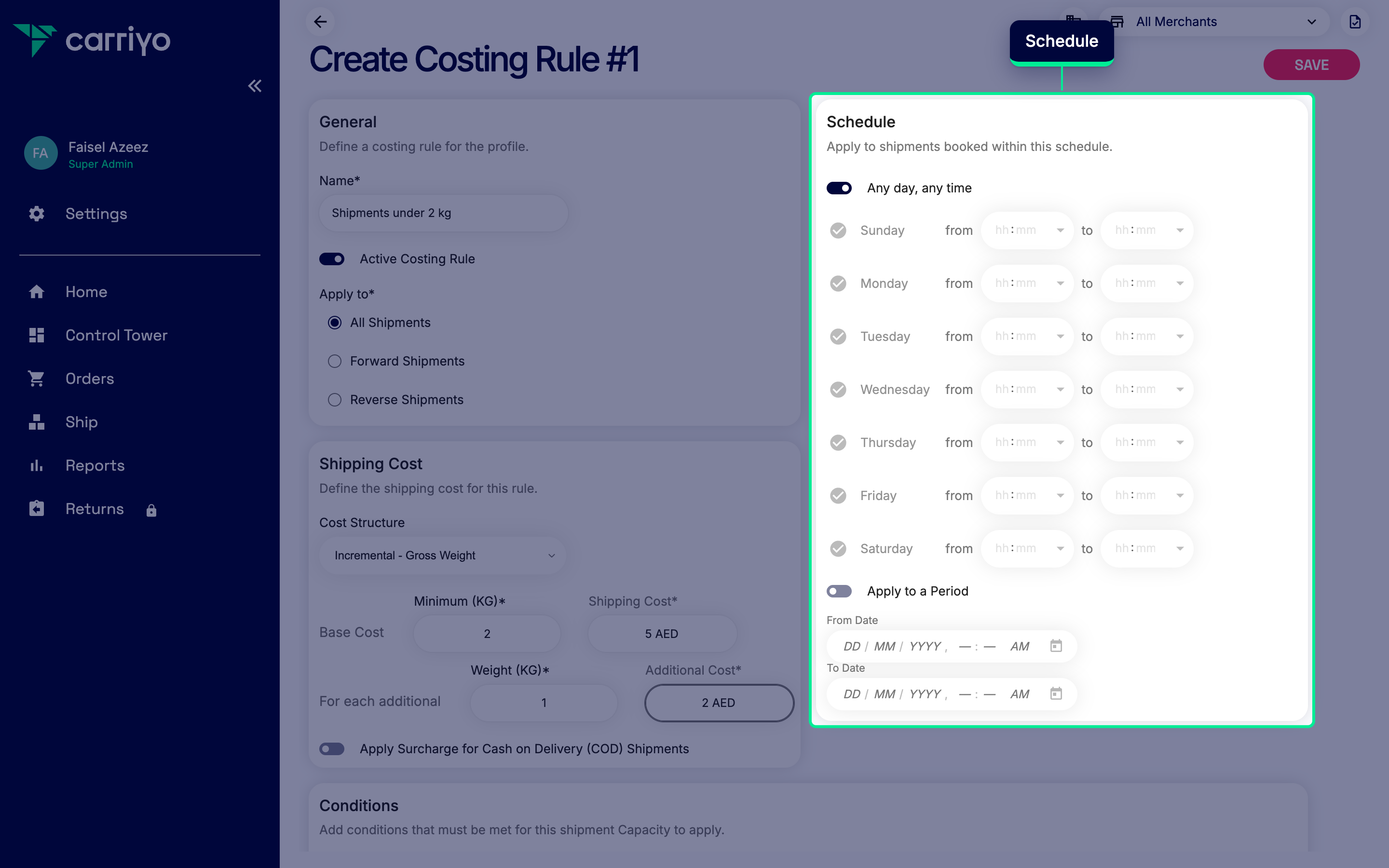Open the To Date calendar icon

pos(1056,693)
